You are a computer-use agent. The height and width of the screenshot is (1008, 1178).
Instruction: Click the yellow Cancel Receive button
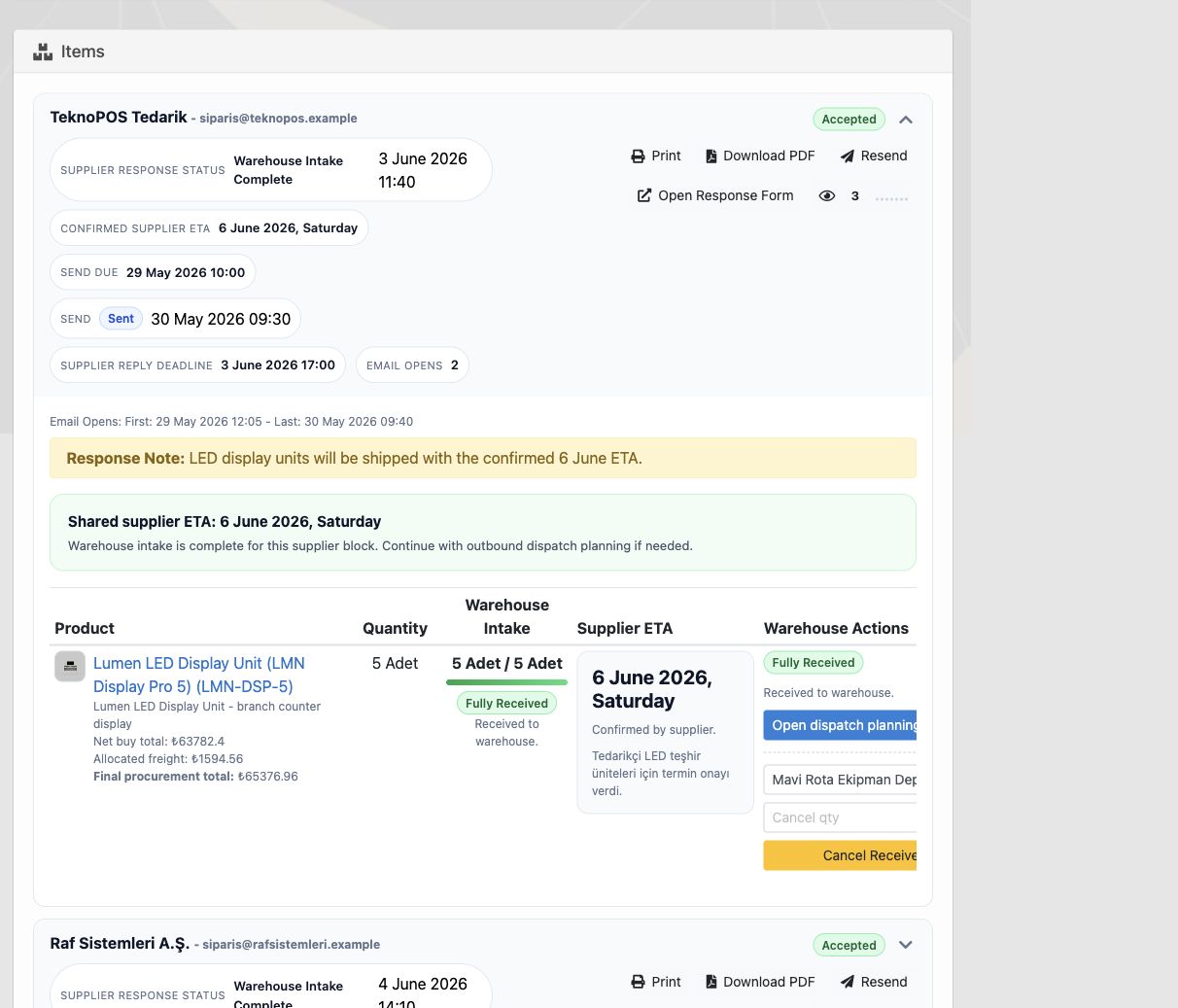(x=841, y=855)
